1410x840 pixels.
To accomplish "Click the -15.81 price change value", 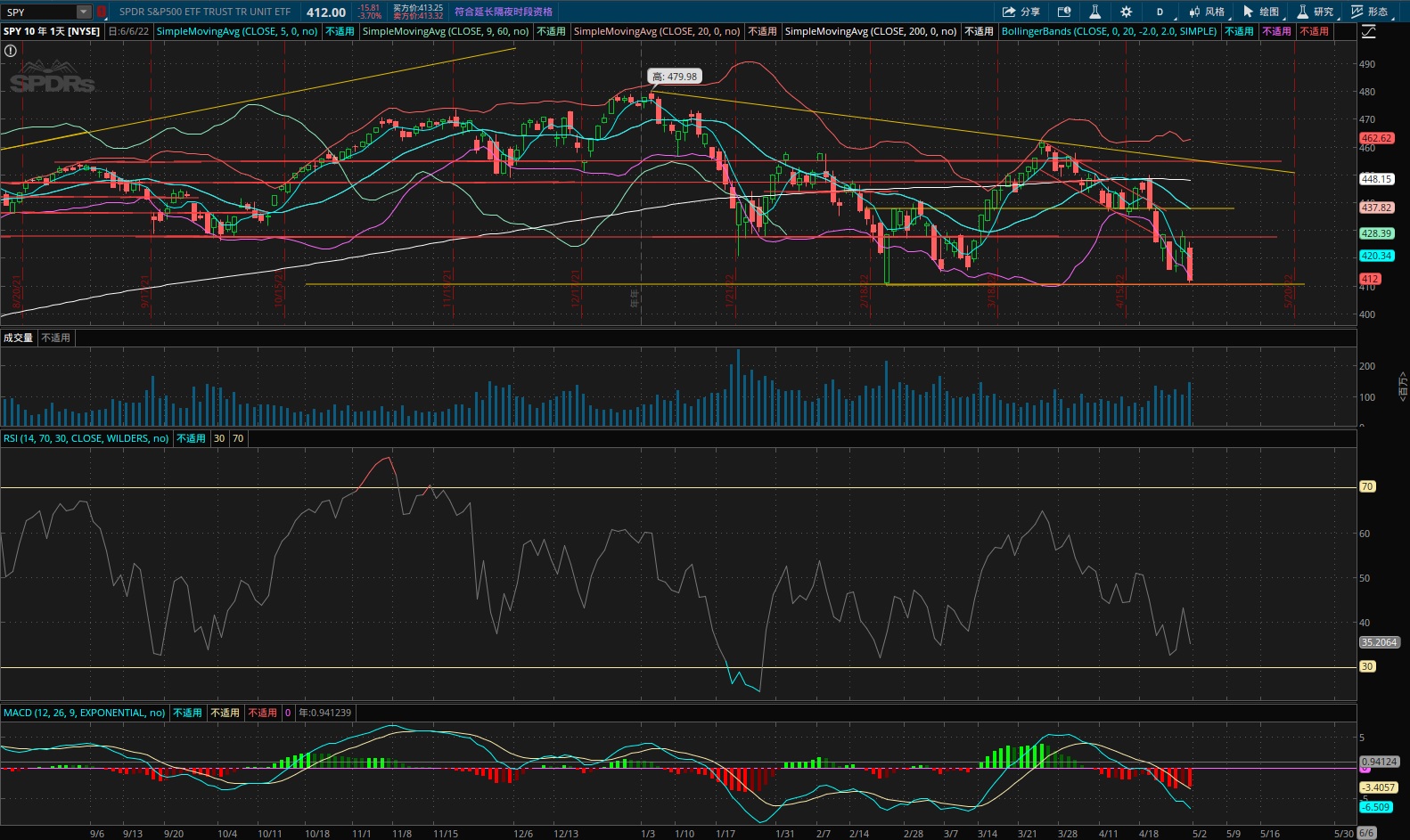I will click(x=370, y=8).
